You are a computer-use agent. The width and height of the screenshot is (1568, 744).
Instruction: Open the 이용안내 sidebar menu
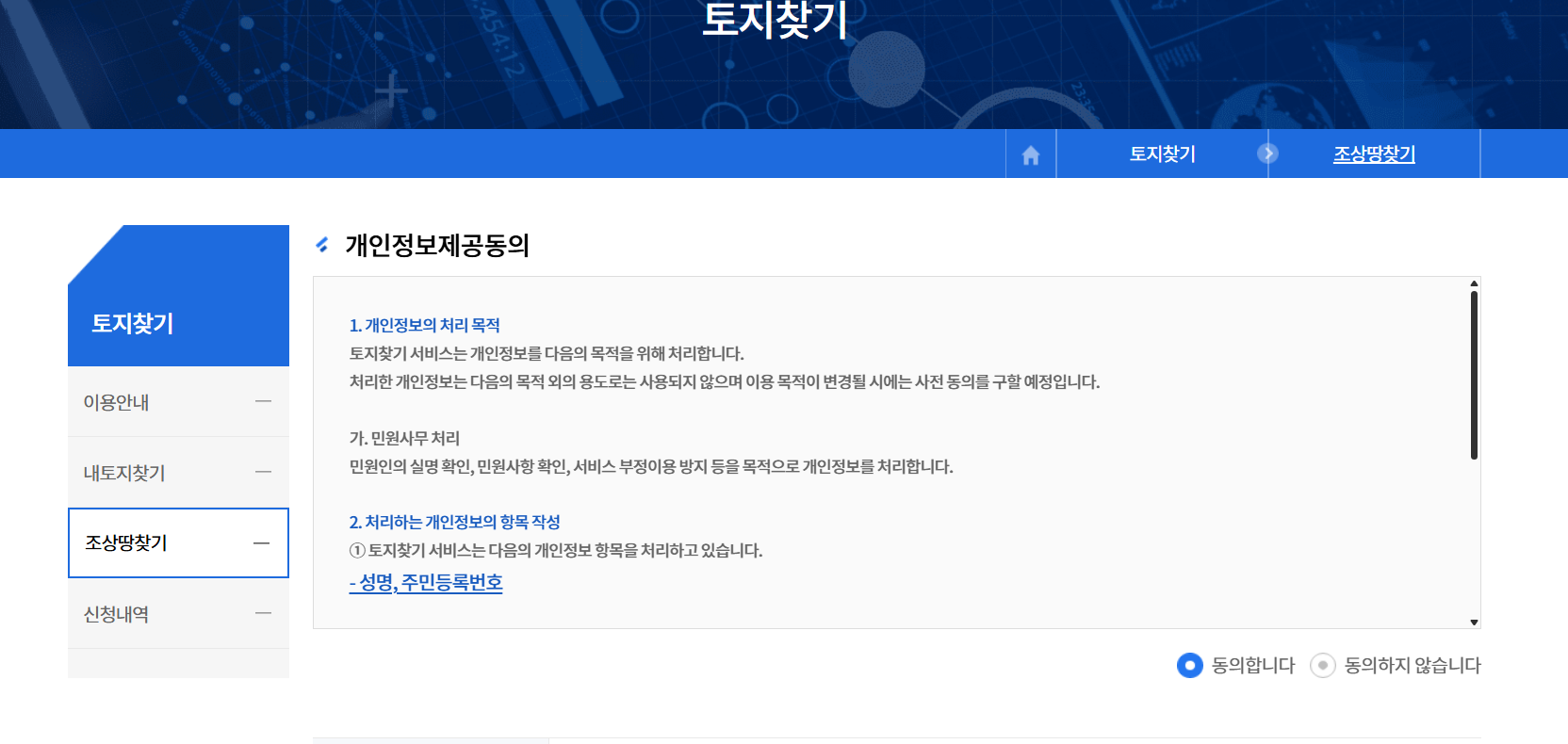click(117, 402)
